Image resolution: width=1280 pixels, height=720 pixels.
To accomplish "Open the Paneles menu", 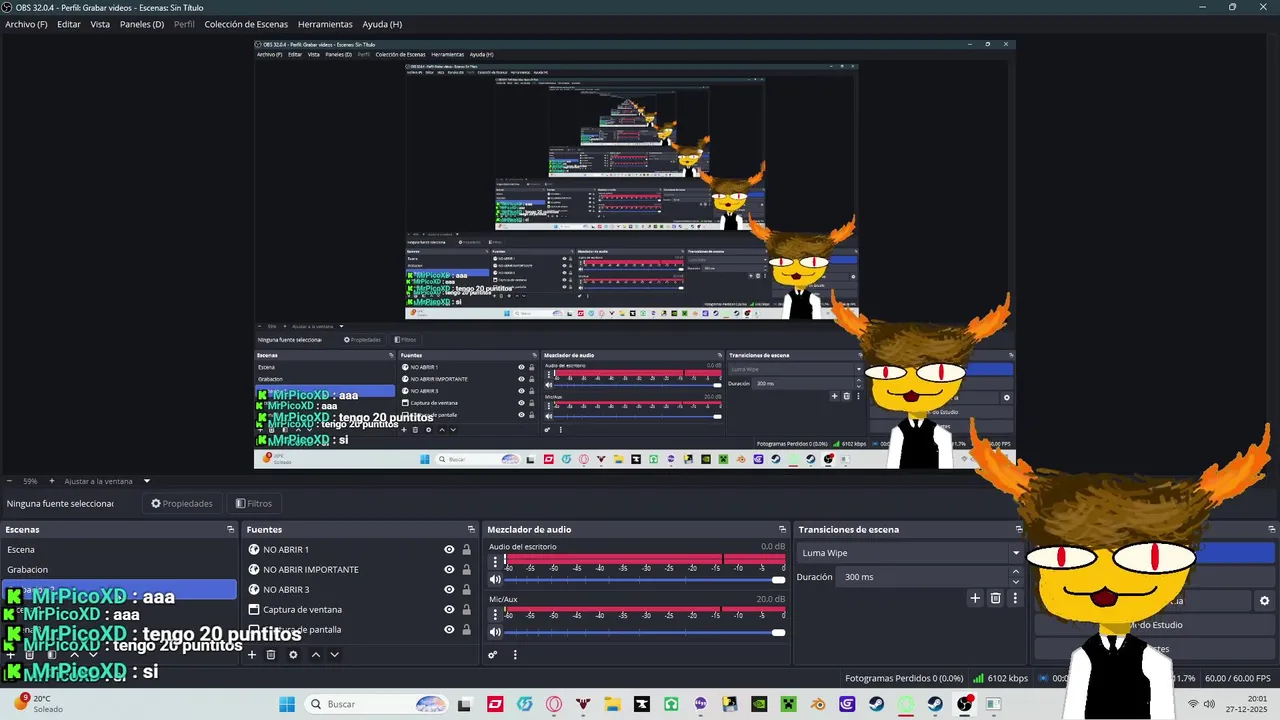I will click(x=142, y=24).
